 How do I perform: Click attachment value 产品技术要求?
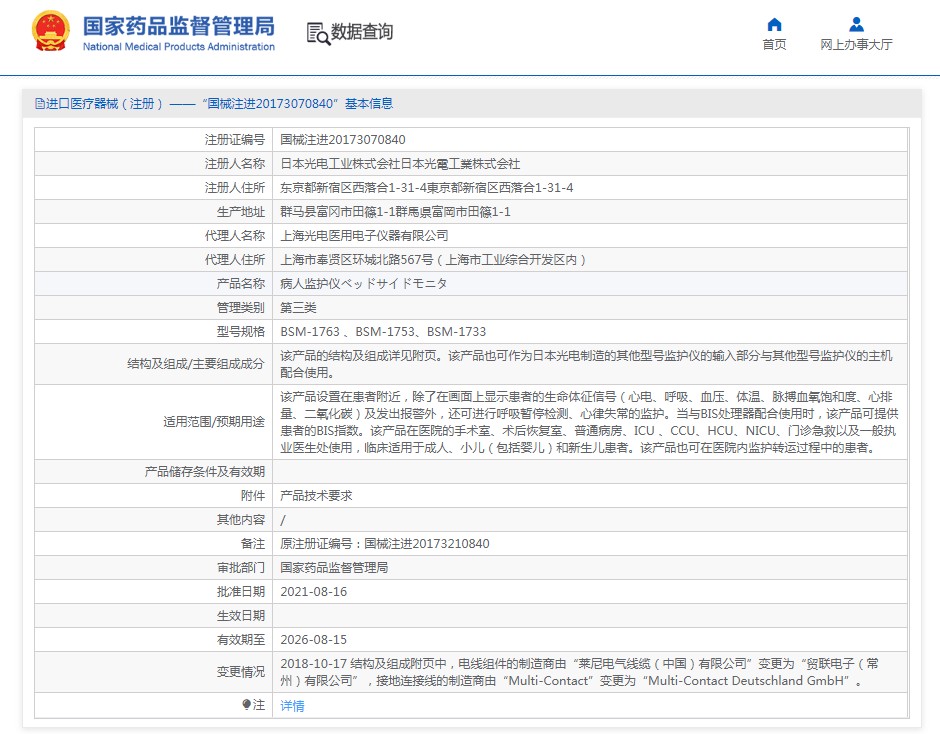click(x=316, y=495)
